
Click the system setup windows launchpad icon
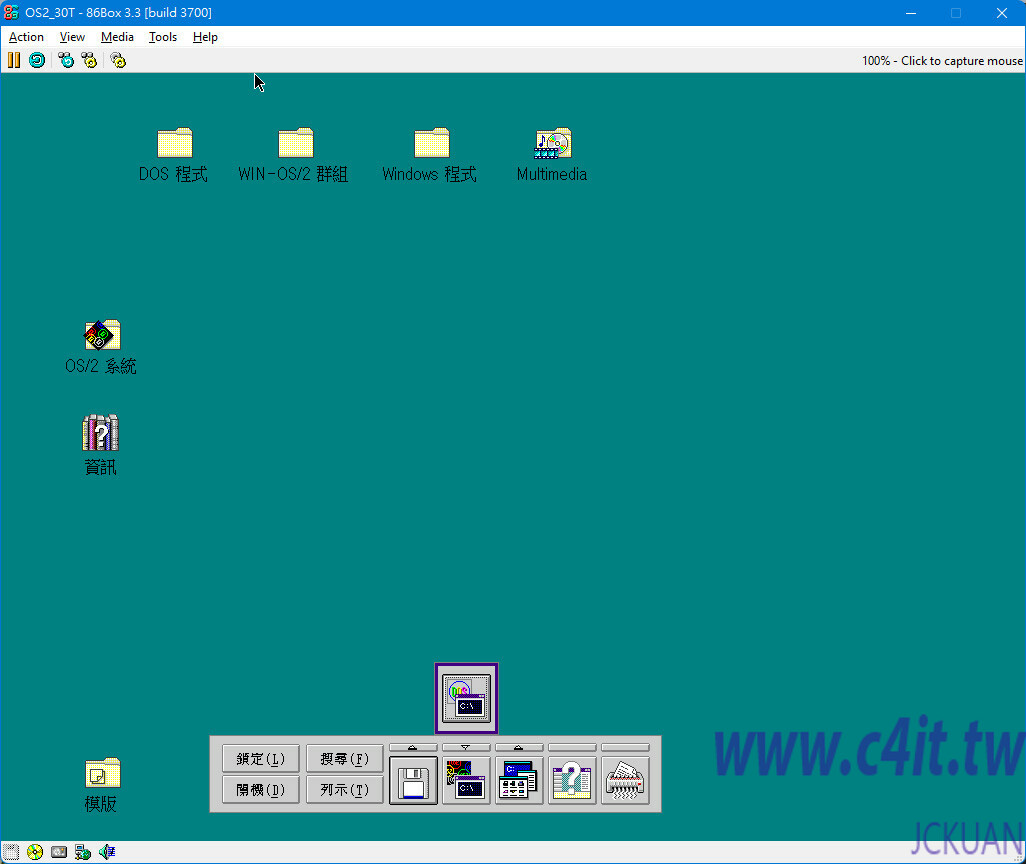[519, 781]
